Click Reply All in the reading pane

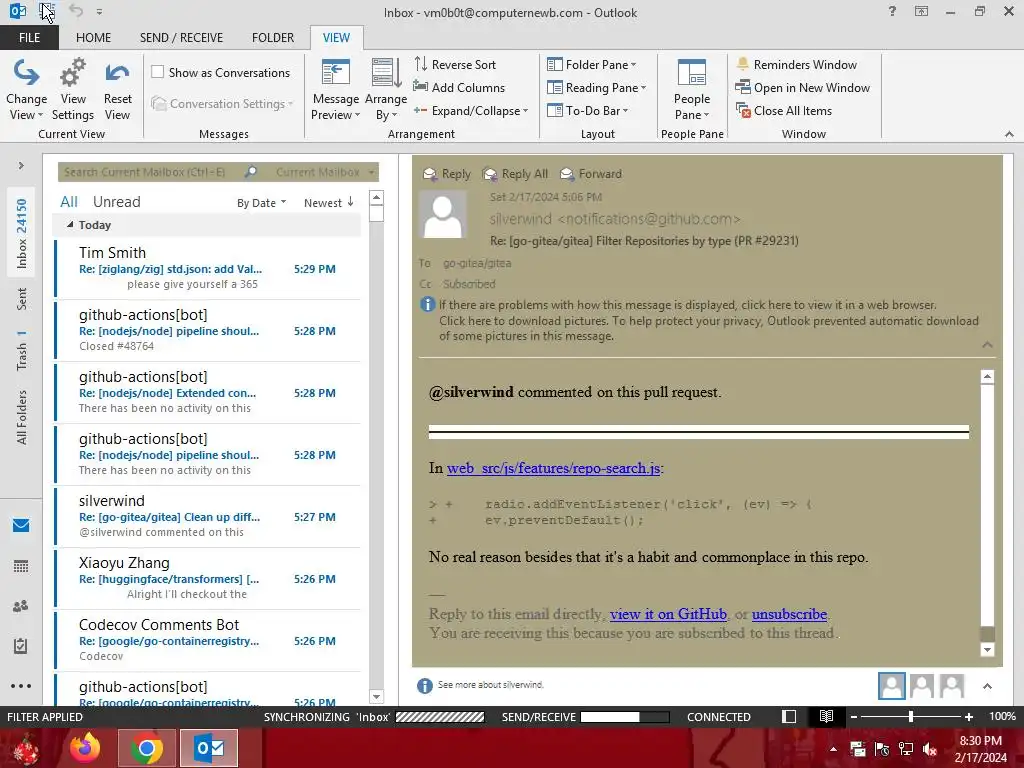(515, 174)
